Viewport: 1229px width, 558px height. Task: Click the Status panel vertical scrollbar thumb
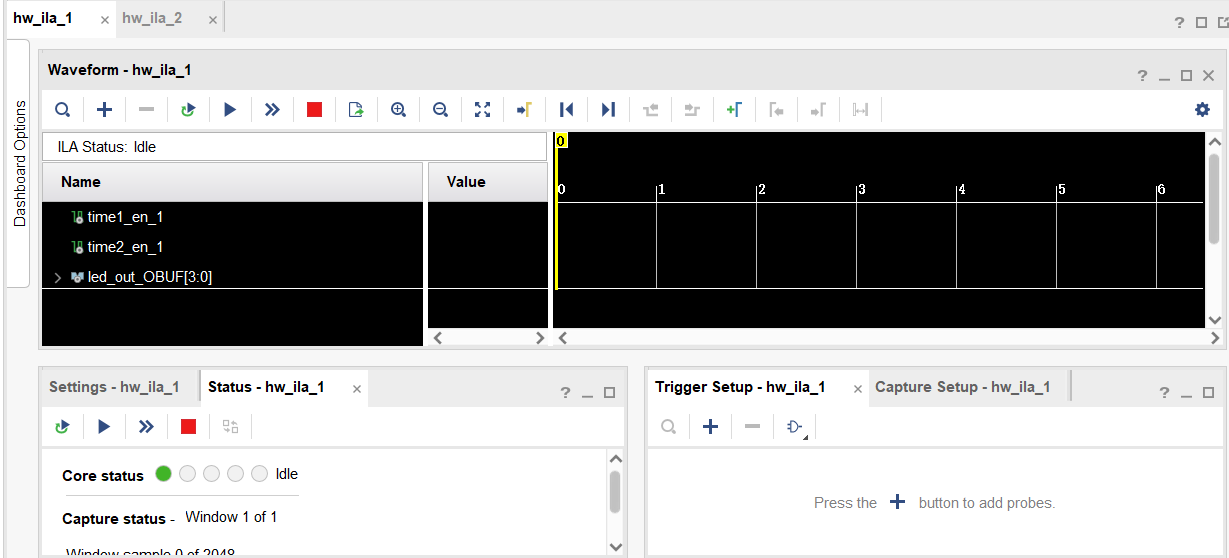tap(615, 491)
